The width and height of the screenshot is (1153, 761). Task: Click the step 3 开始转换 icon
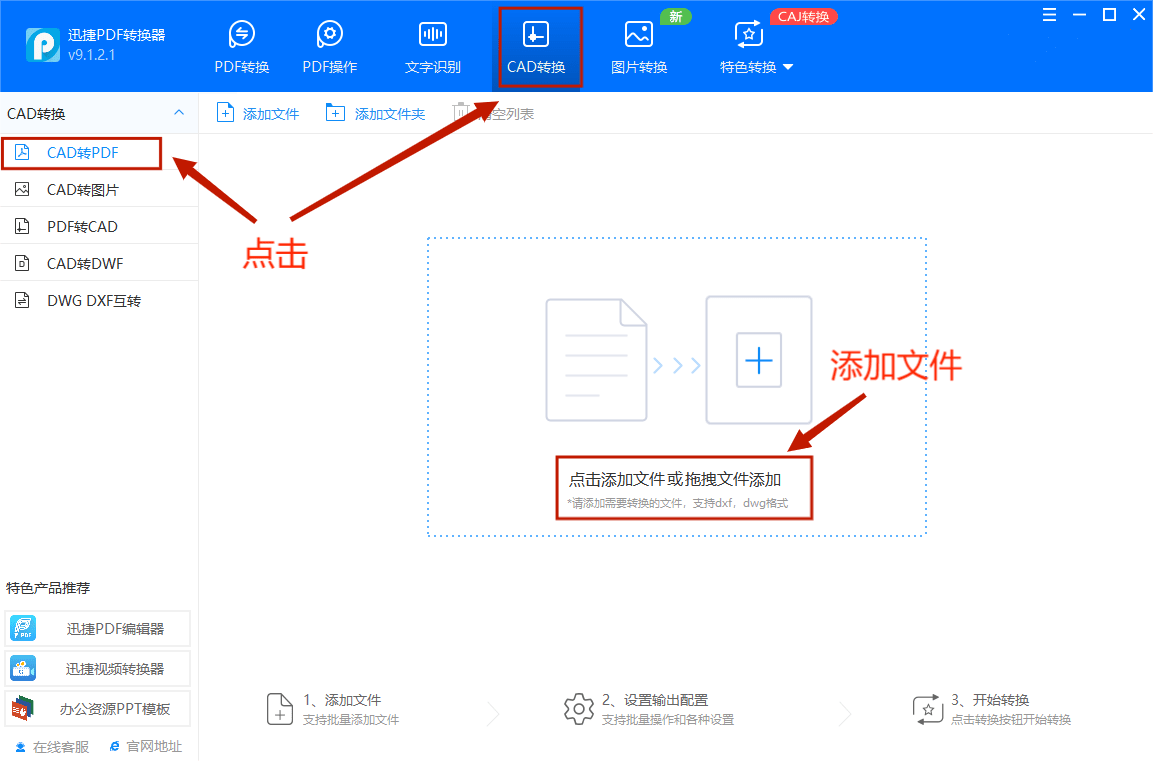928,709
